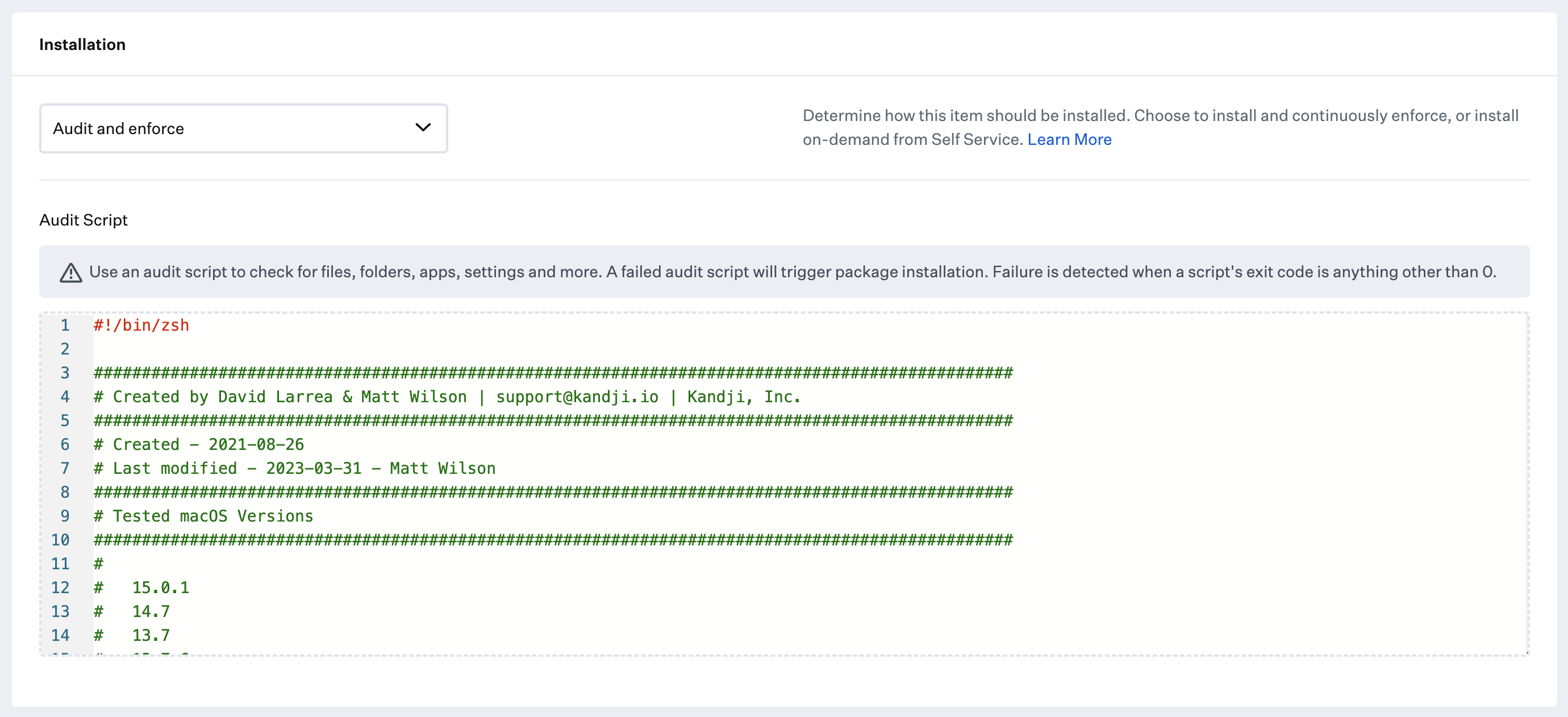Click the '# 14.7' version line
Image resolution: width=1568 pixels, height=717 pixels.
(x=131, y=612)
